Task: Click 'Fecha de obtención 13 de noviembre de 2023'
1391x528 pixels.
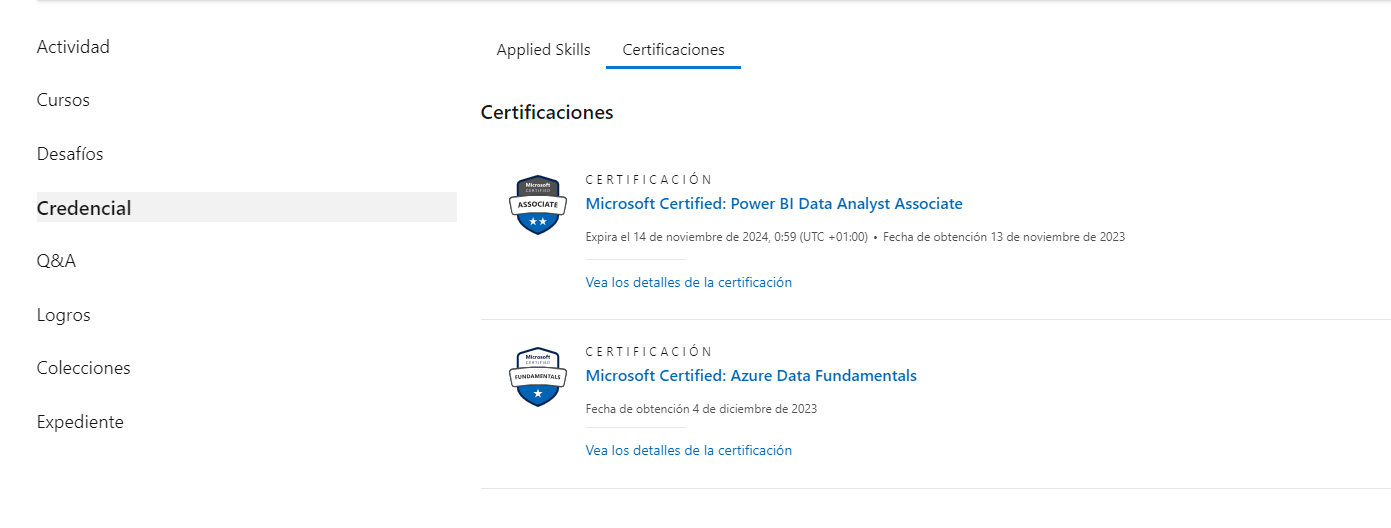Action: 1004,237
